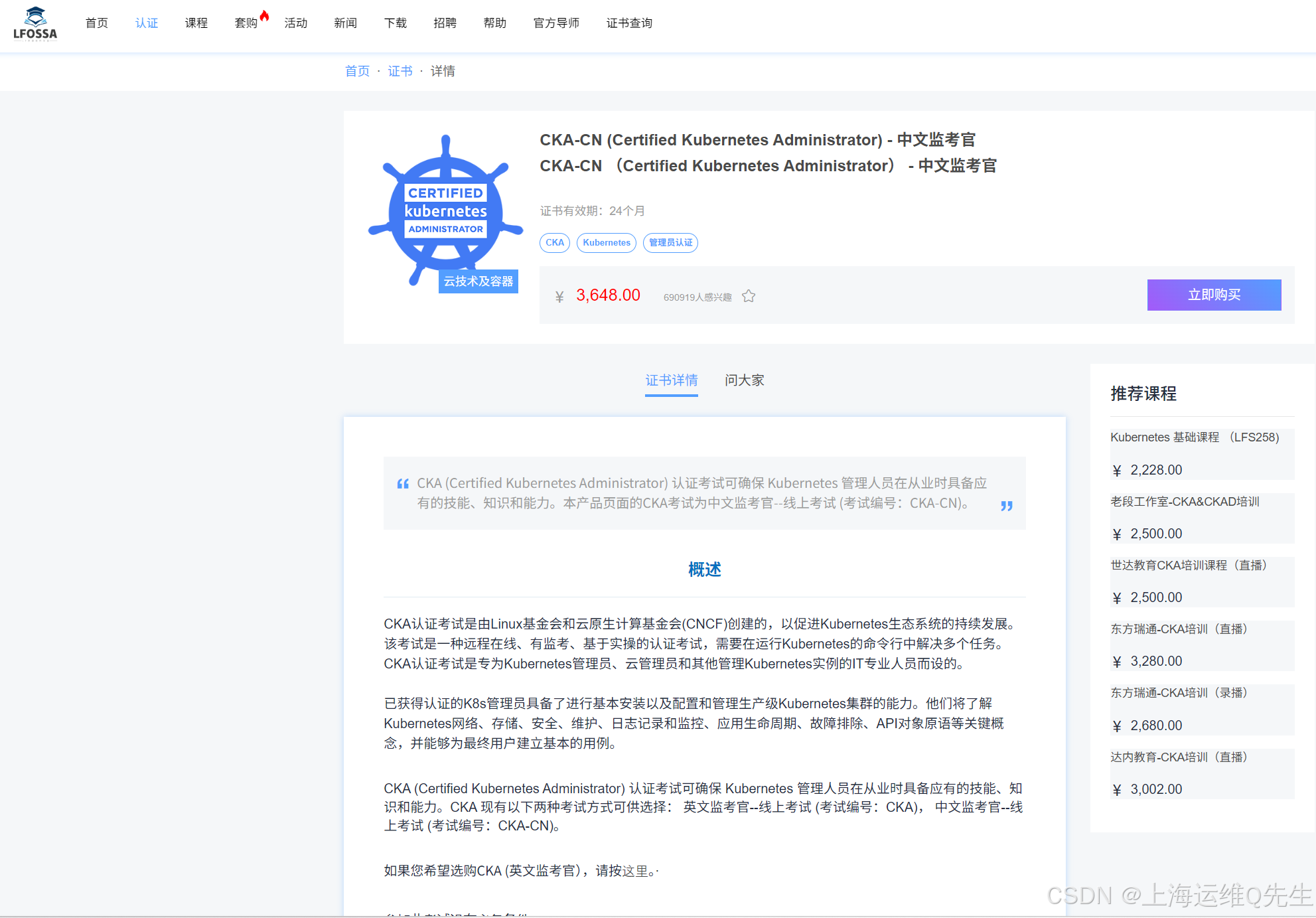Click the CKA tag
The height and width of the screenshot is (918, 1316).
pyautogui.click(x=555, y=243)
